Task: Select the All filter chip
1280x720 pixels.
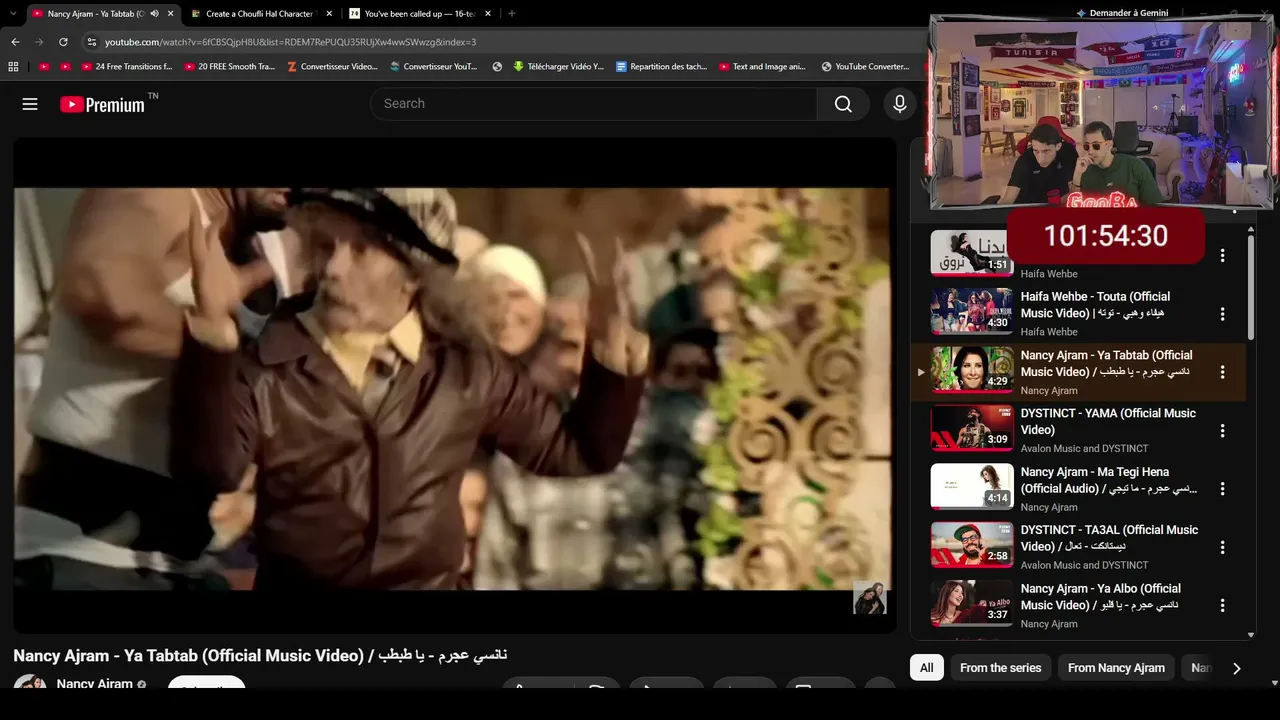Action: pyautogui.click(x=927, y=668)
